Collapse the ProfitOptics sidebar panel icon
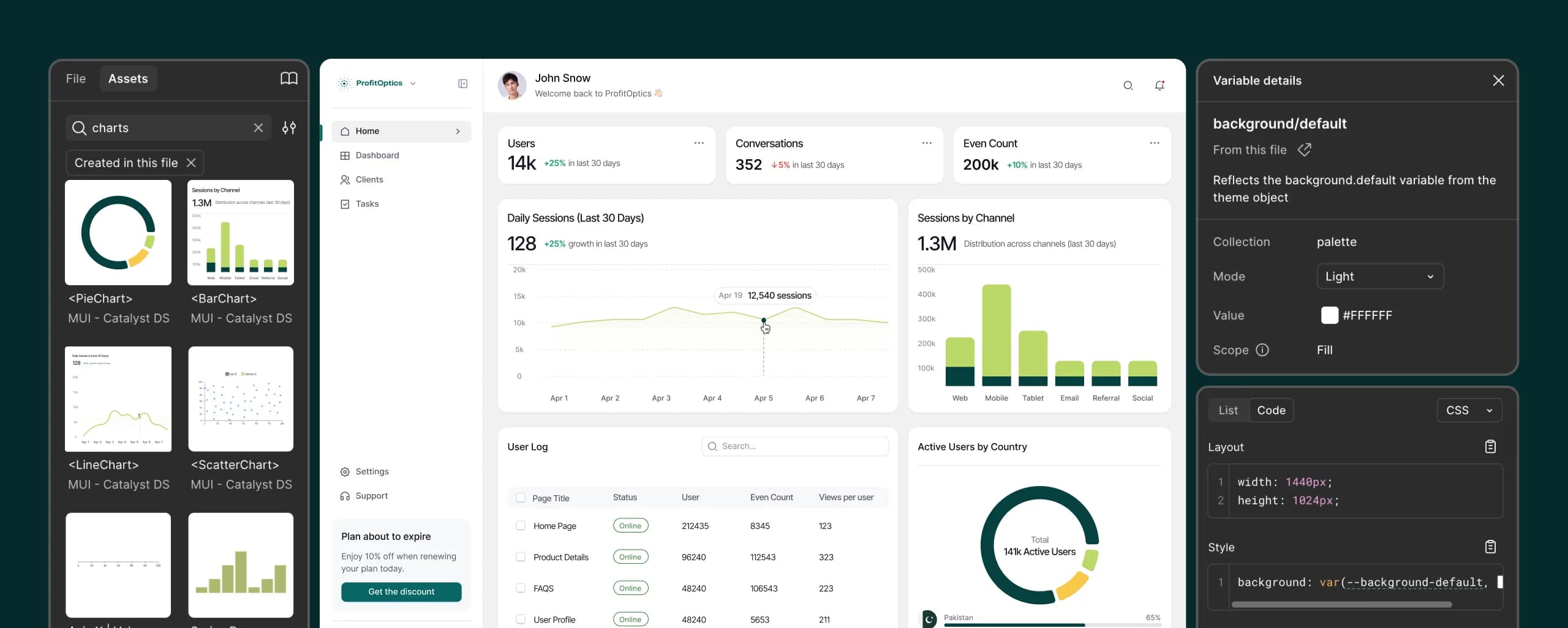The width and height of the screenshot is (1568, 628). pyautogui.click(x=462, y=83)
